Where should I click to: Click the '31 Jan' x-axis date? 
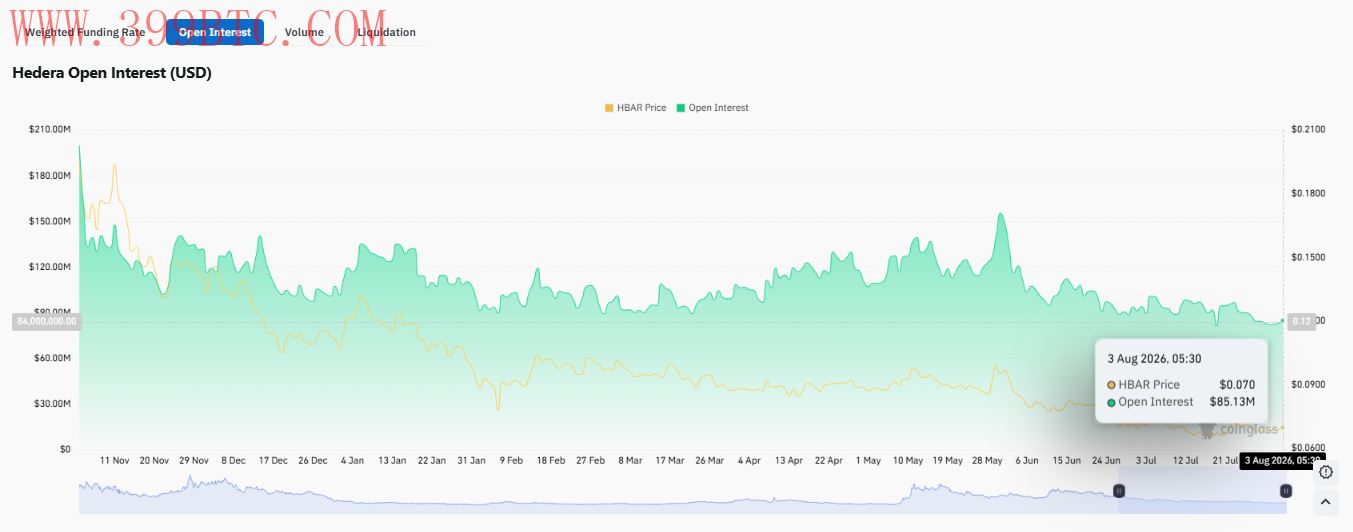471,461
